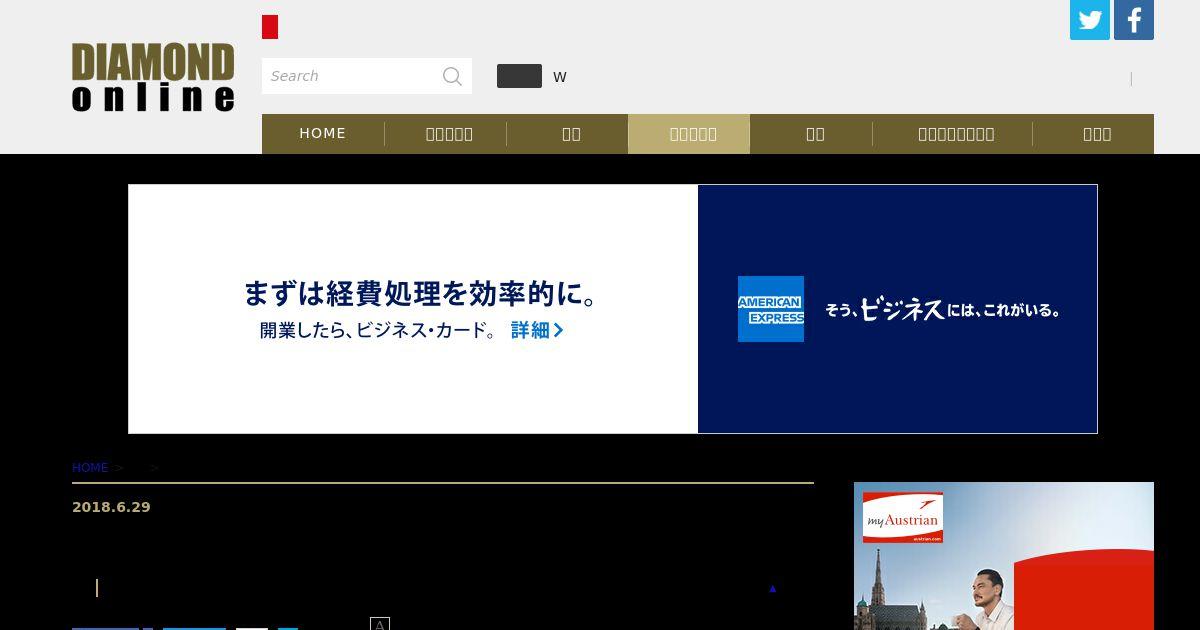Viewport: 1200px width, 630px height.
Task: Click the magnifier search icon
Action: [x=452, y=76]
